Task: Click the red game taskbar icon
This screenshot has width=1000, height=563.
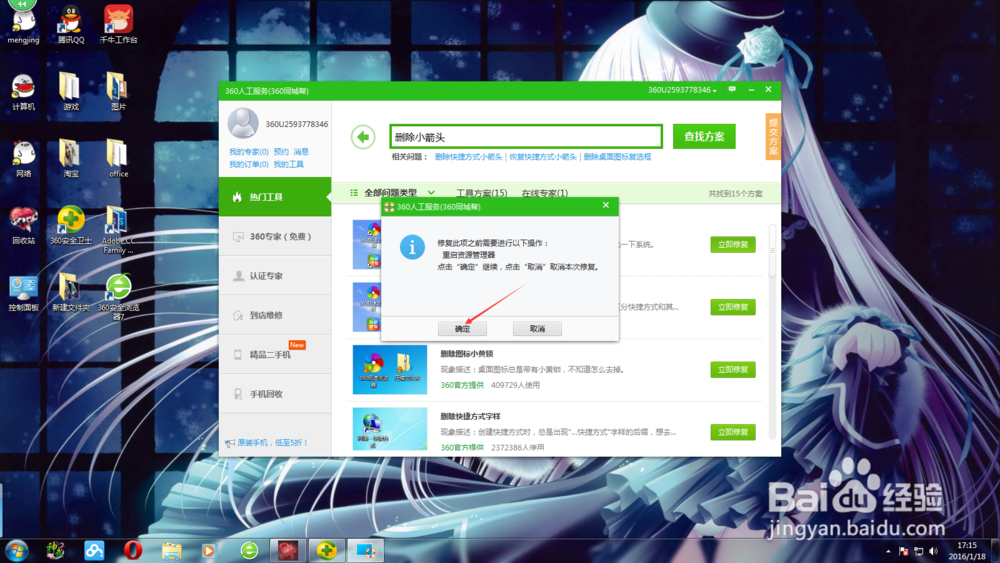Action: (x=288, y=550)
